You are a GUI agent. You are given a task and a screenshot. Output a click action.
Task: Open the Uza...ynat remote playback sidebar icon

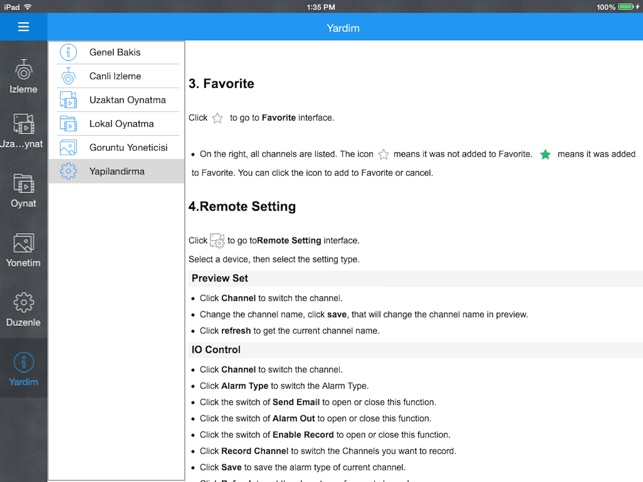(x=24, y=123)
